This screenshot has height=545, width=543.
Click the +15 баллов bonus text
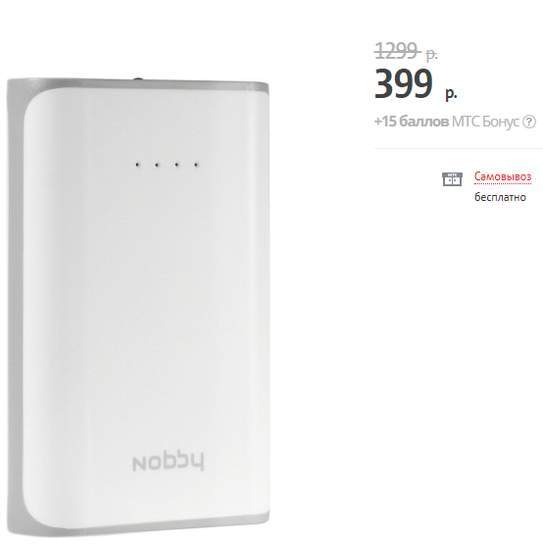click(412, 122)
